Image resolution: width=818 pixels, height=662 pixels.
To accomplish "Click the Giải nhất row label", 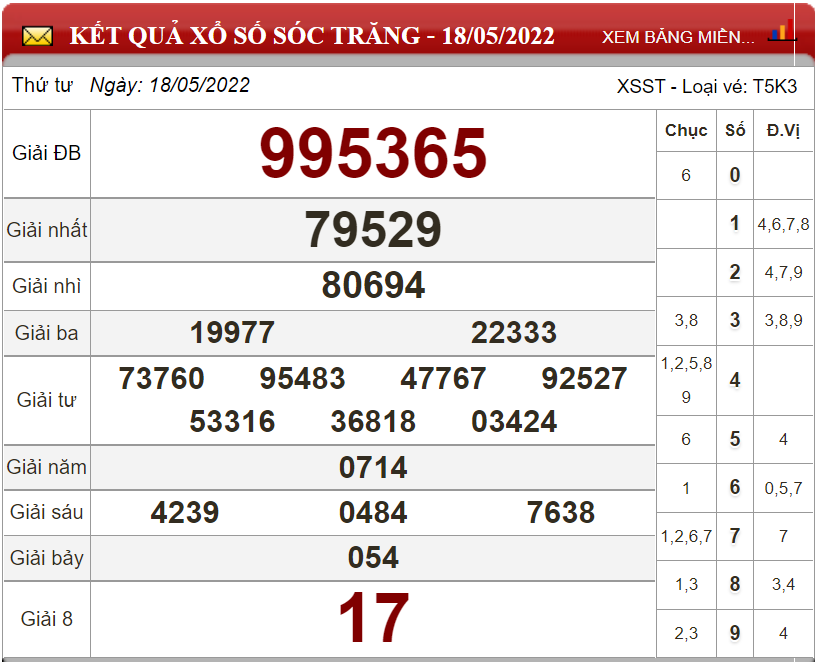I will pyautogui.click(x=46, y=230).
